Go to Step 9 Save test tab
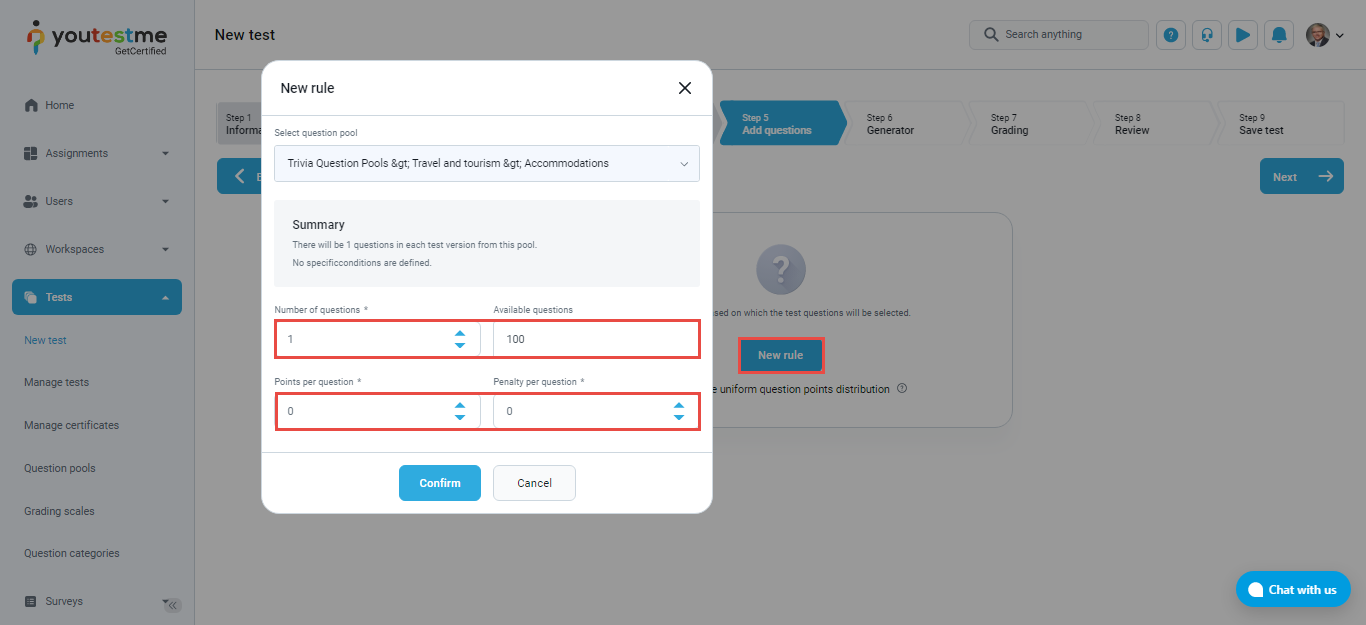Image resolution: width=1366 pixels, height=625 pixels. point(1280,123)
